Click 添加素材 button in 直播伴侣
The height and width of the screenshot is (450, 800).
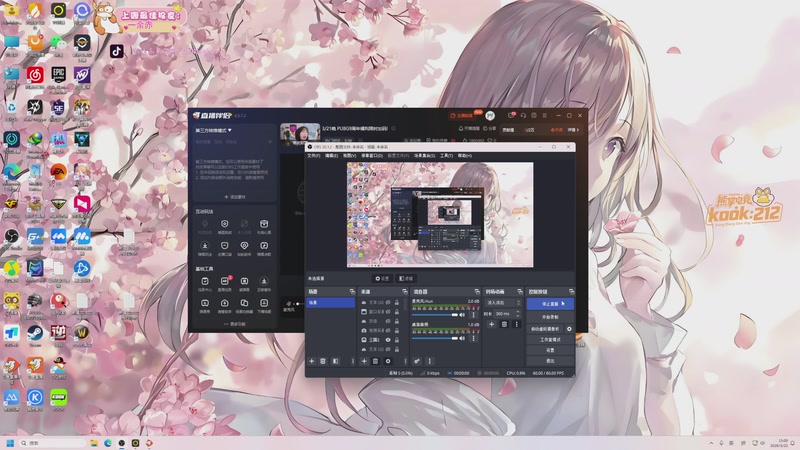tap(235, 197)
